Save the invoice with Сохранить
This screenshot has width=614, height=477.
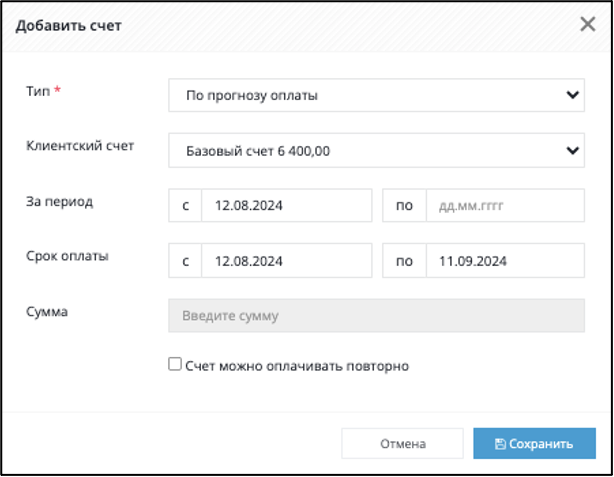(535, 443)
